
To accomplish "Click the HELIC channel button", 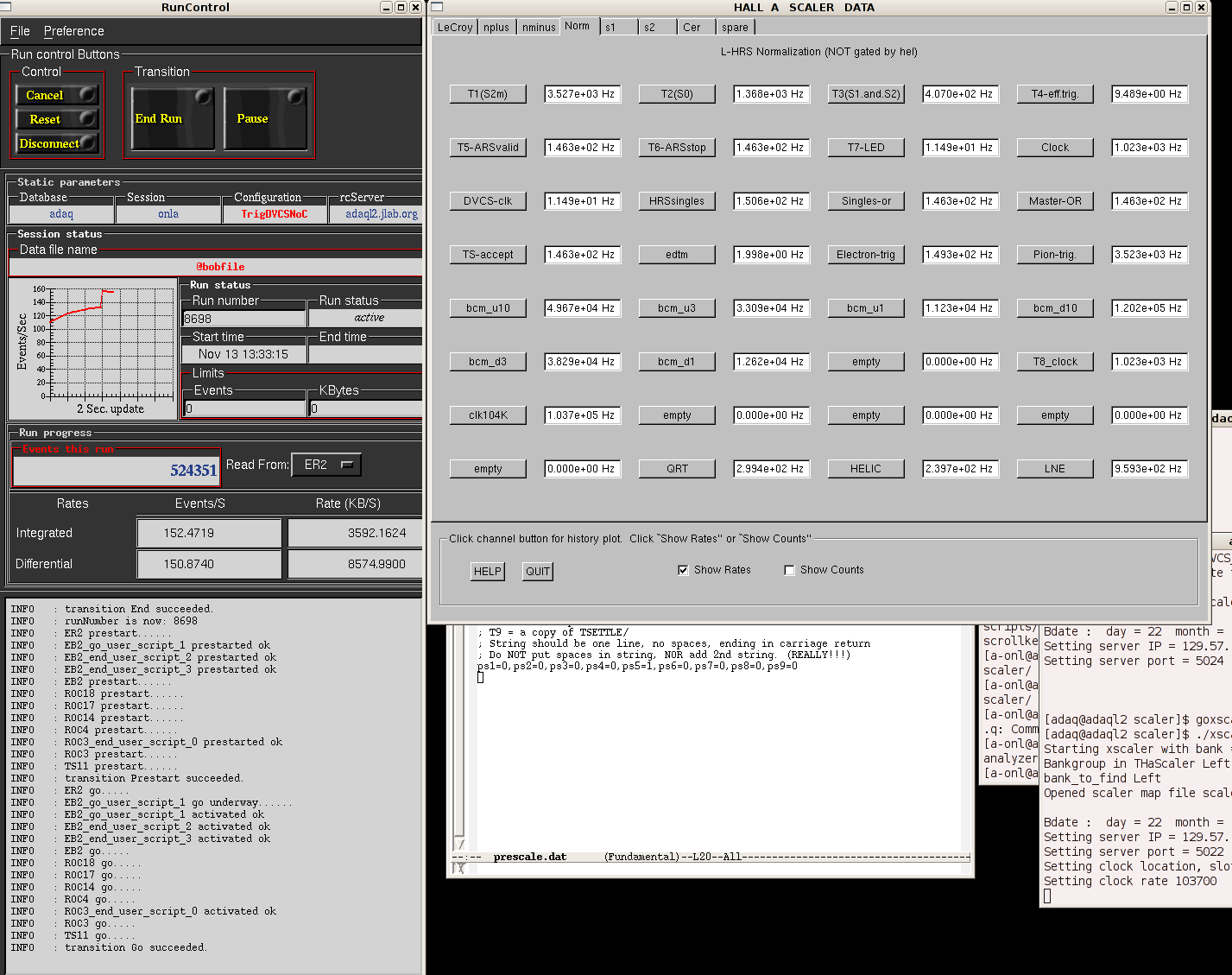I will tap(866, 469).
